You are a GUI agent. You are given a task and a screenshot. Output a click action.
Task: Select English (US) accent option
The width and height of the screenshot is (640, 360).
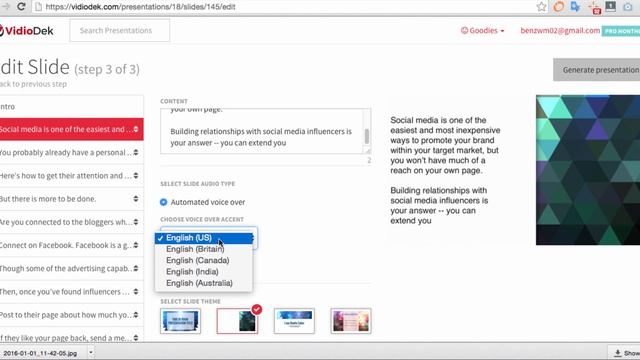tap(204, 238)
